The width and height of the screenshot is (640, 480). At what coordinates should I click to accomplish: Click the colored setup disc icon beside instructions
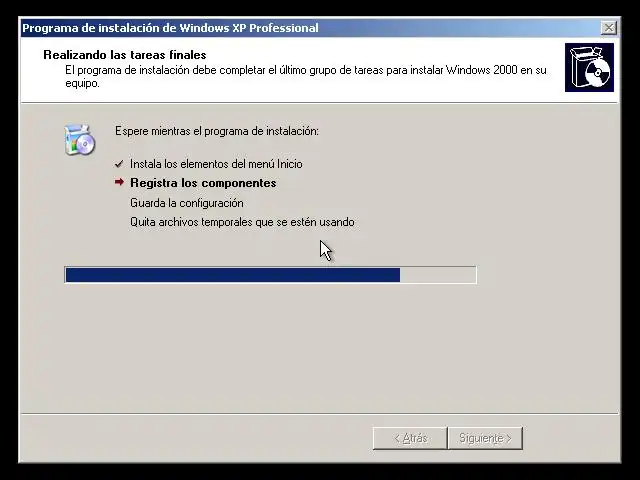(80, 140)
